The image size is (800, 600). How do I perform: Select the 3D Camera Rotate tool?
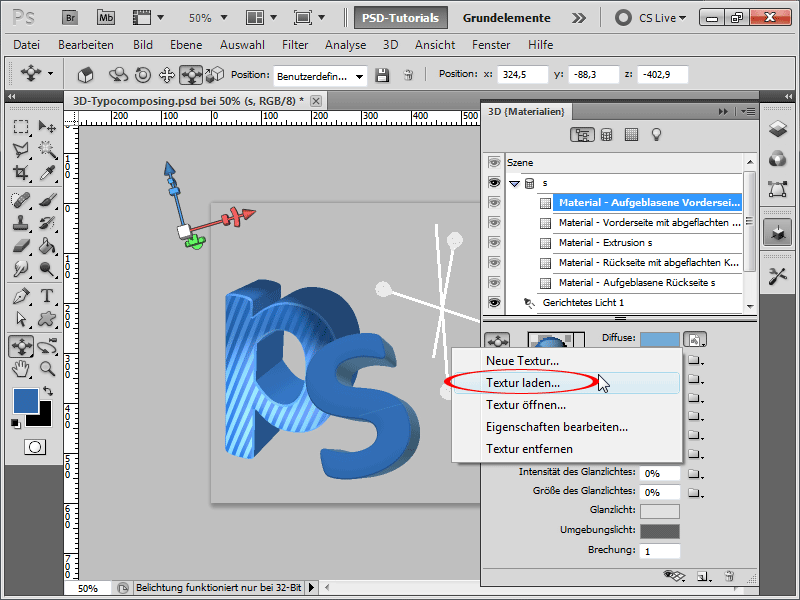click(47, 346)
